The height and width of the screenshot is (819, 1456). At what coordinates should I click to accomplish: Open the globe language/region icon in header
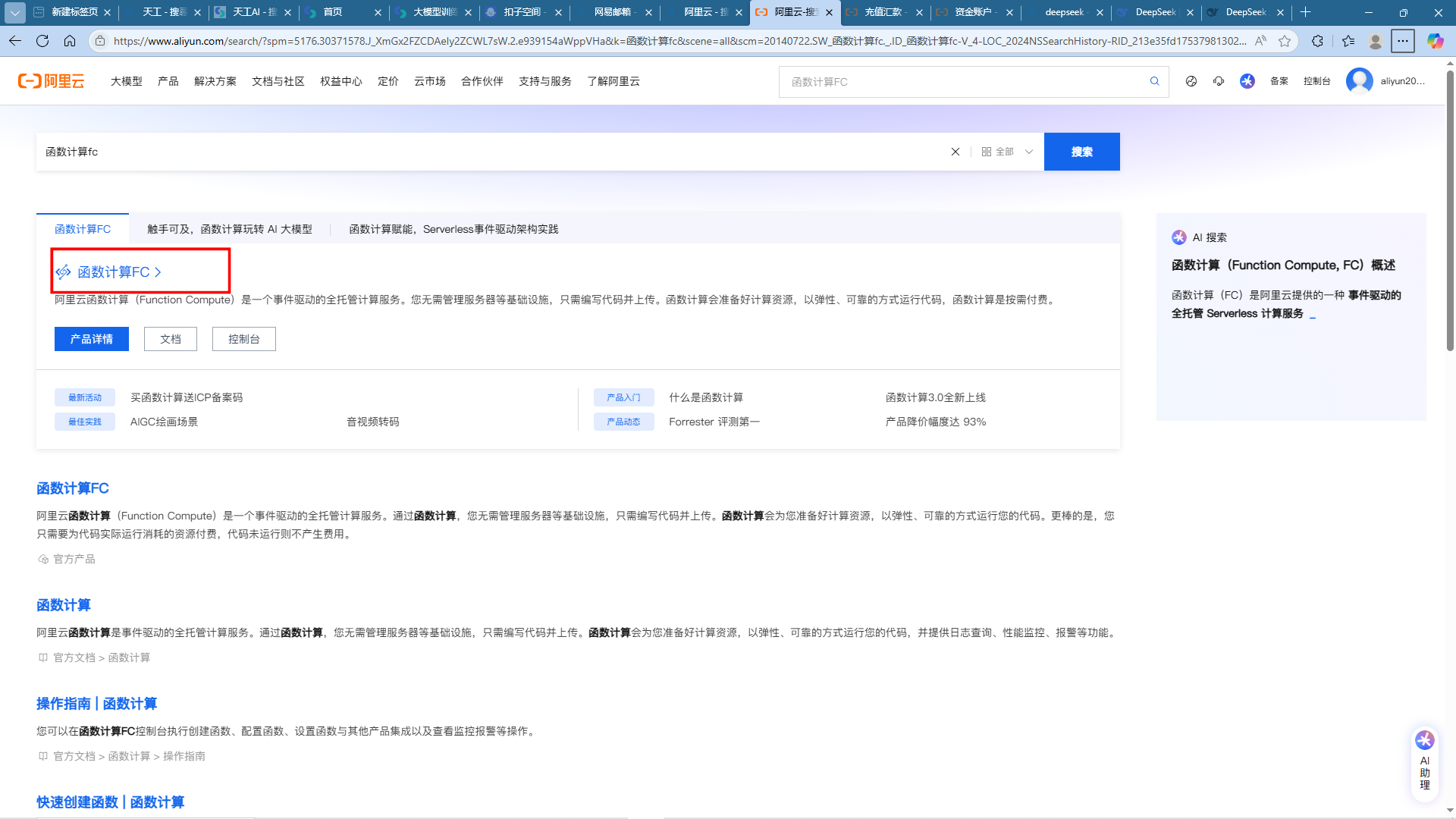coord(1191,81)
